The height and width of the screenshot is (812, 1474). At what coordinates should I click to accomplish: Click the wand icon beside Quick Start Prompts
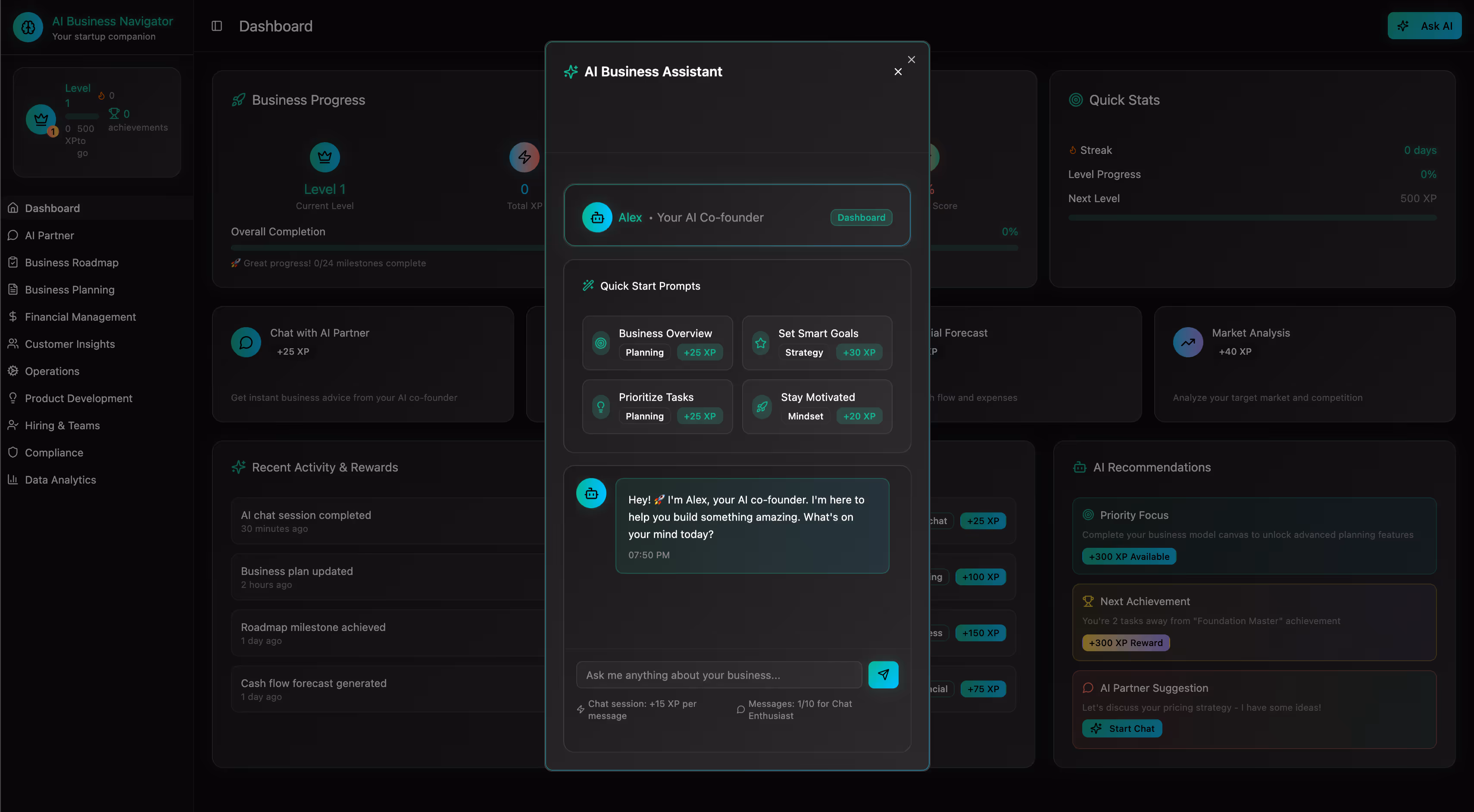[x=587, y=286]
